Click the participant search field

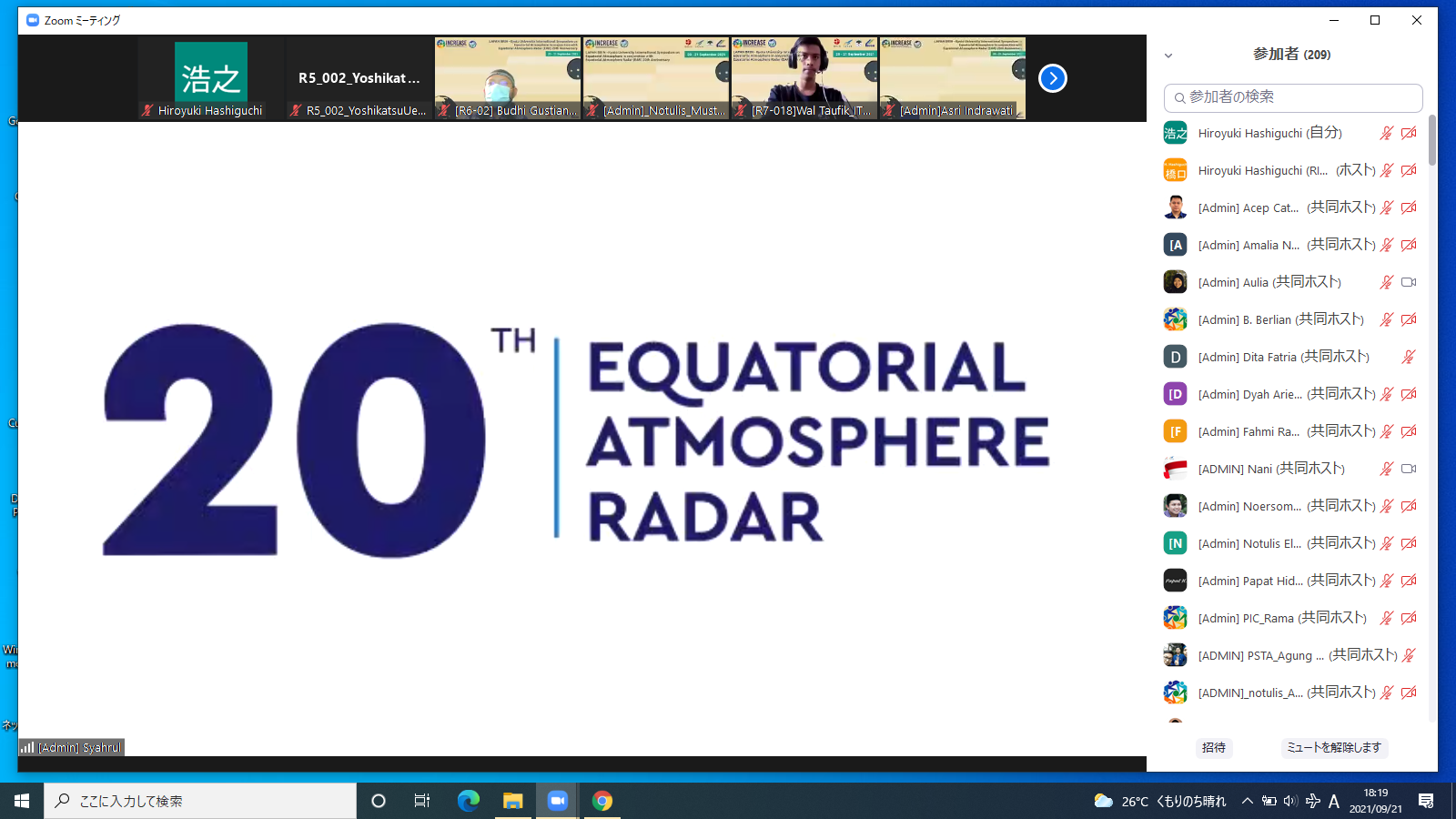point(1293,97)
